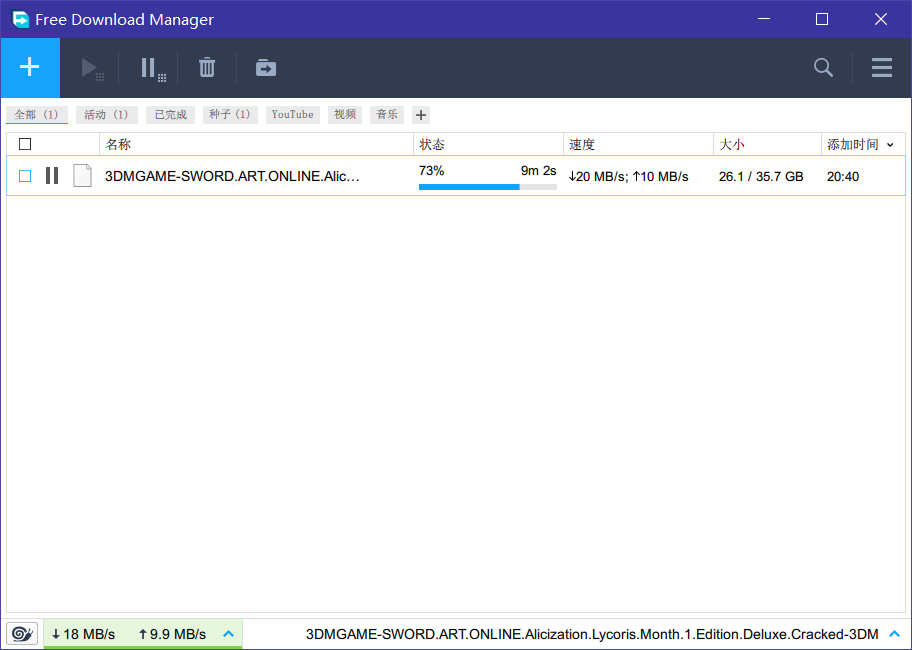Click the 73% download progress bar
912x650 pixels.
[488, 187]
